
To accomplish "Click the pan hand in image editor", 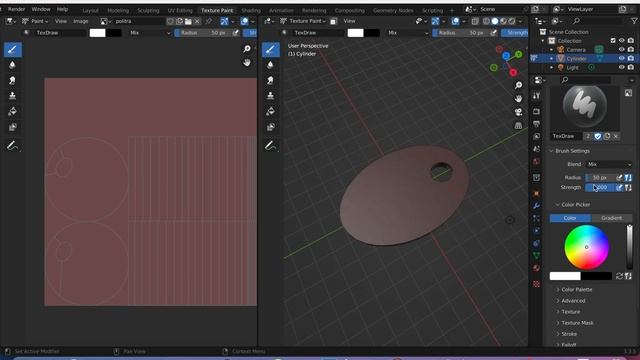I will coord(247,62).
